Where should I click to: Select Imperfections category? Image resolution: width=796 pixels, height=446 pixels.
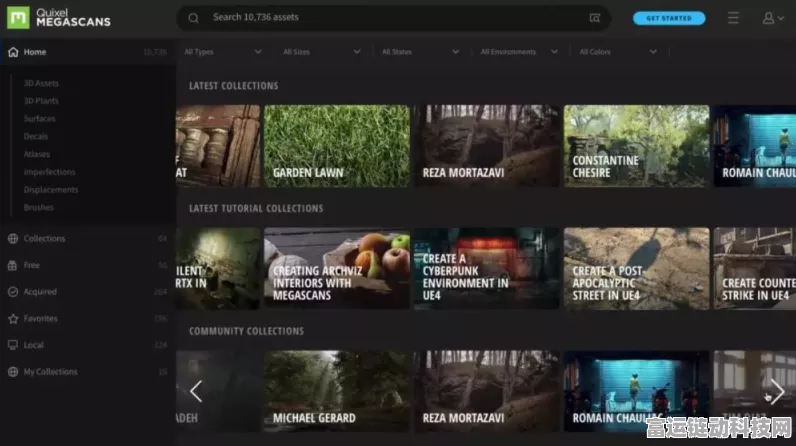(x=49, y=172)
